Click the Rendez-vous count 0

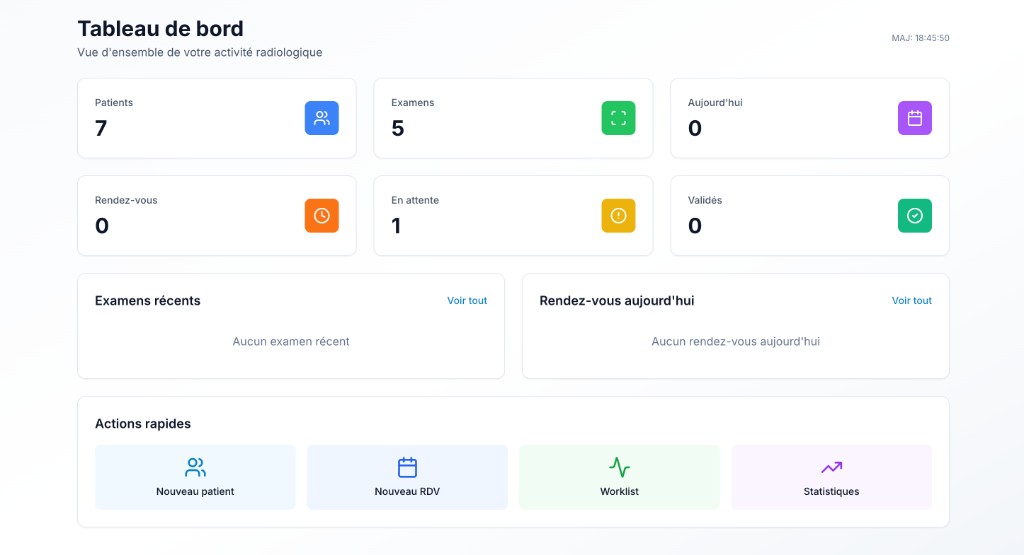tap(102, 226)
